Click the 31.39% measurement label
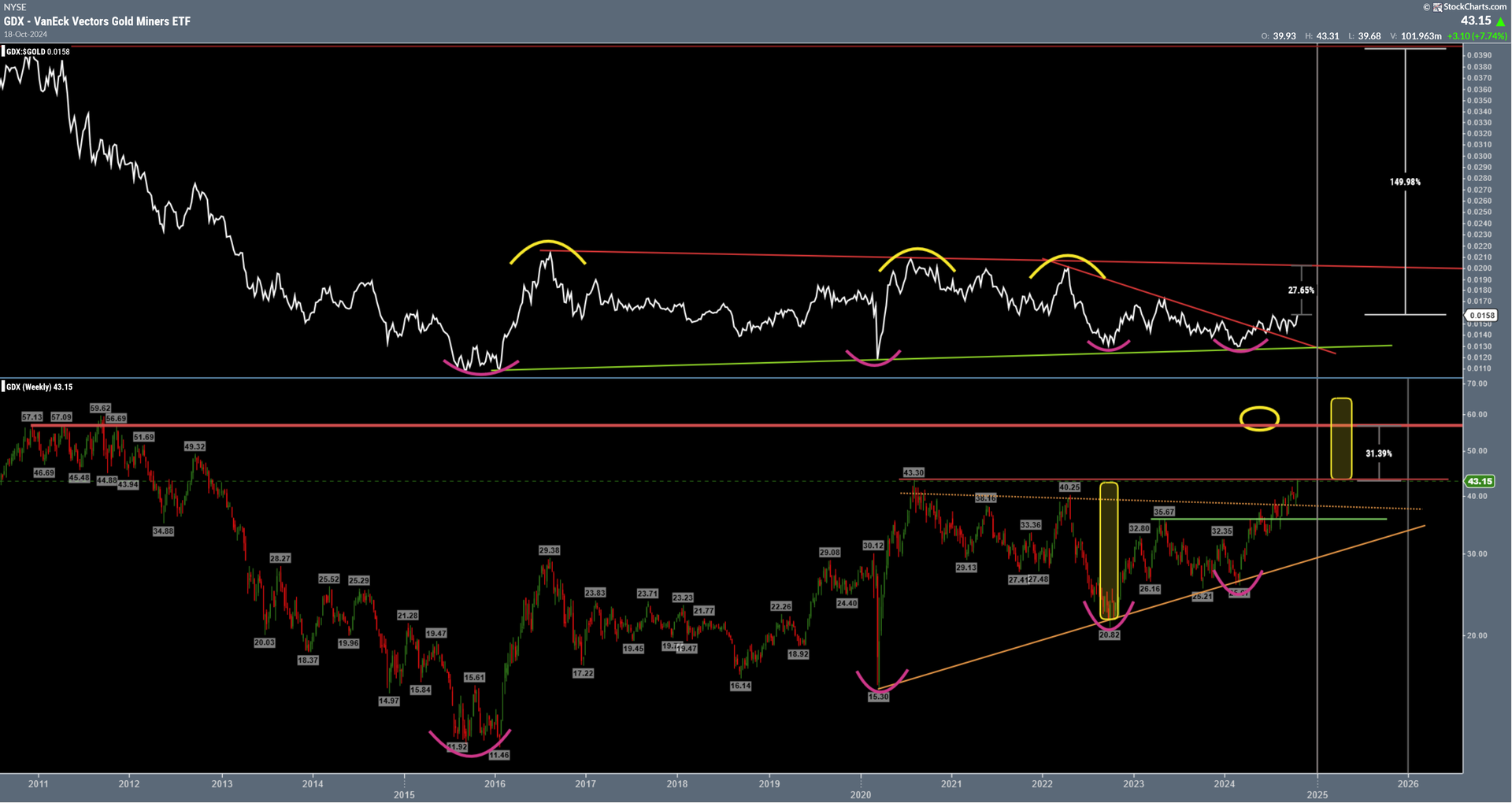This screenshot has width=1512, height=803. point(1378,453)
